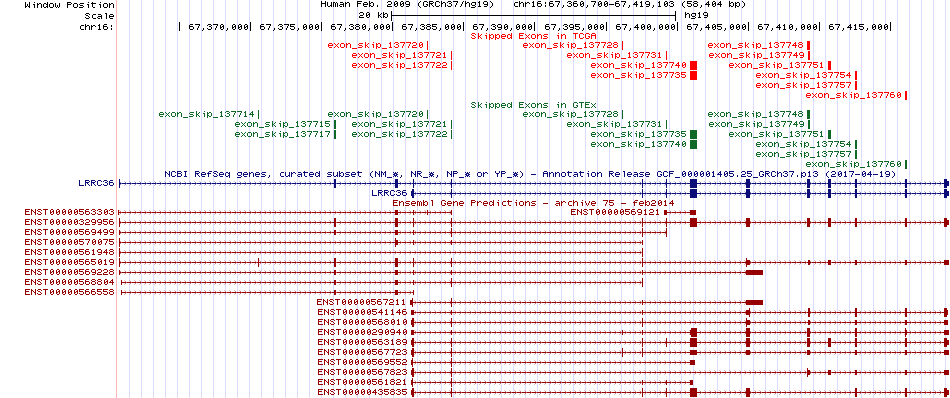950x398 pixels.
Task: Open transcript ENST00000561821
Action: click(x=362, y=382)
